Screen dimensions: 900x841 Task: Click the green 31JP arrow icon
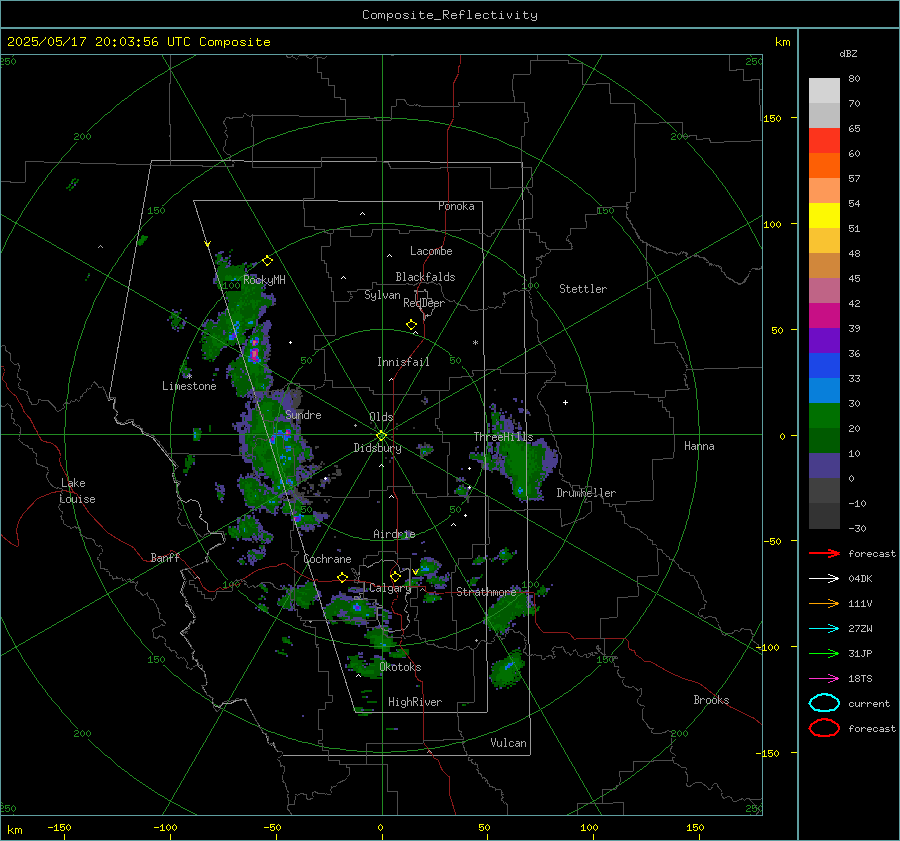coord(824,653)
